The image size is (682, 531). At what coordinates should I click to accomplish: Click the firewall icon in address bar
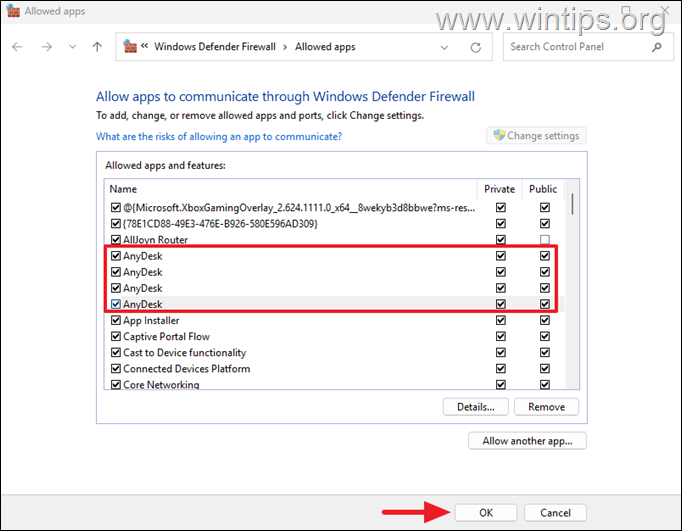tap(130, 46)
